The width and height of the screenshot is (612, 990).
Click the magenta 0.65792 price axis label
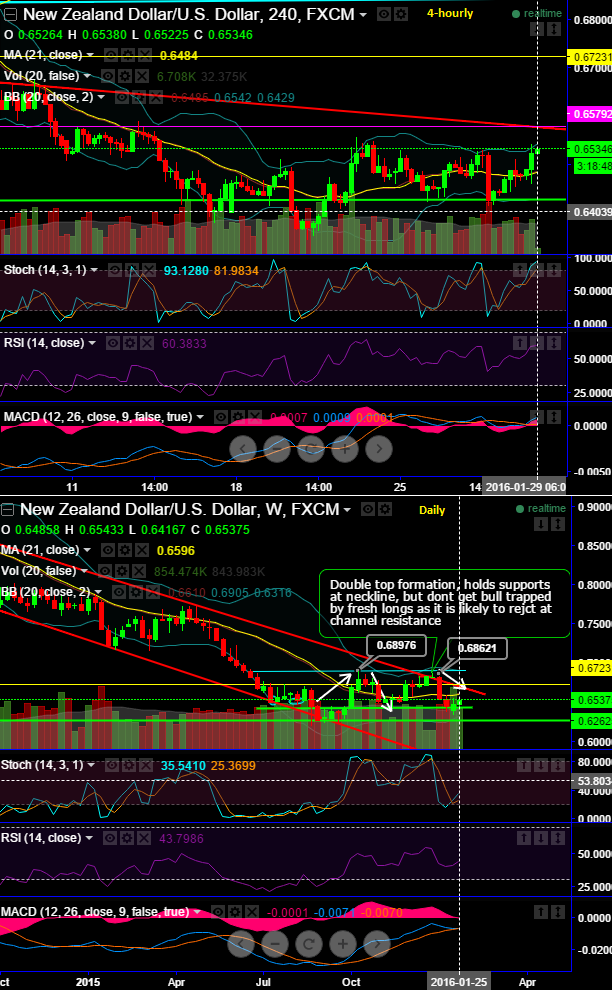tap(591, 114)
